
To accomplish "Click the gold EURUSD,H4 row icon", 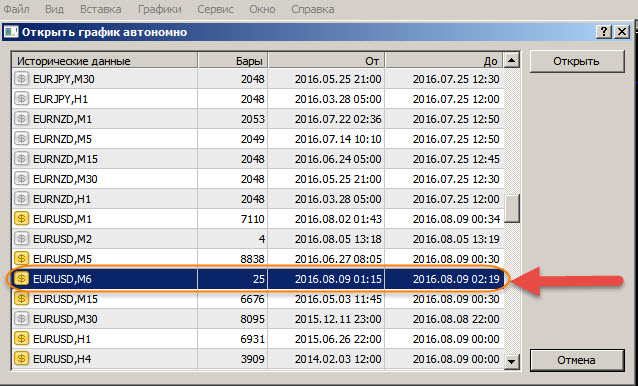I will point(21,358).
